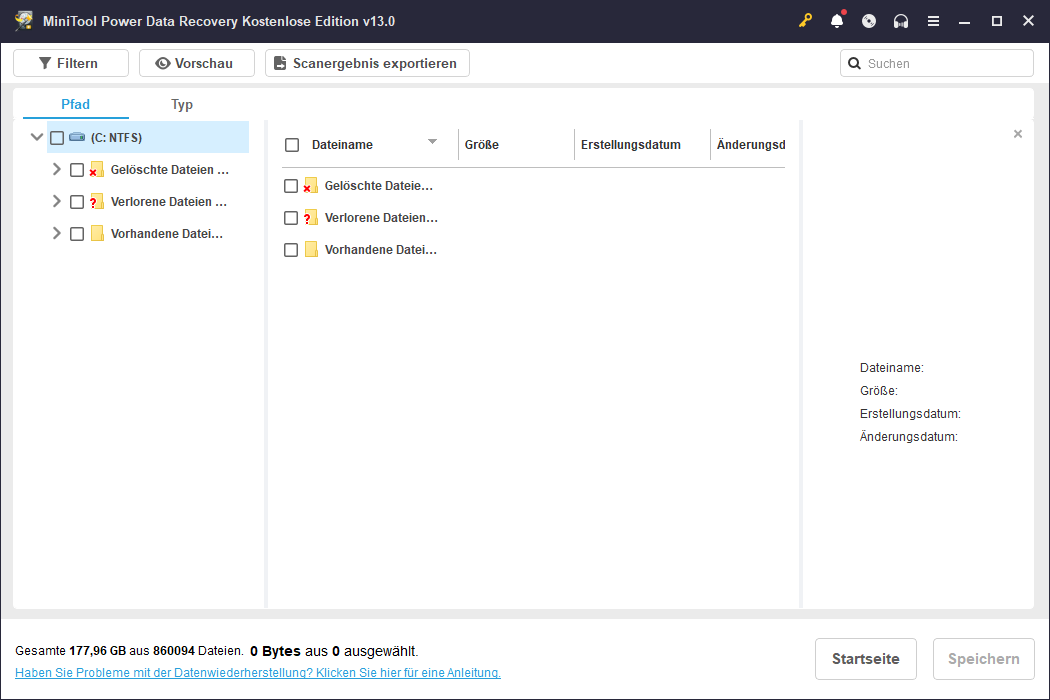The width and height of the screenshot is (1050, 700).
Task: Click the Vorschau preview button
Action: point(197,63)
